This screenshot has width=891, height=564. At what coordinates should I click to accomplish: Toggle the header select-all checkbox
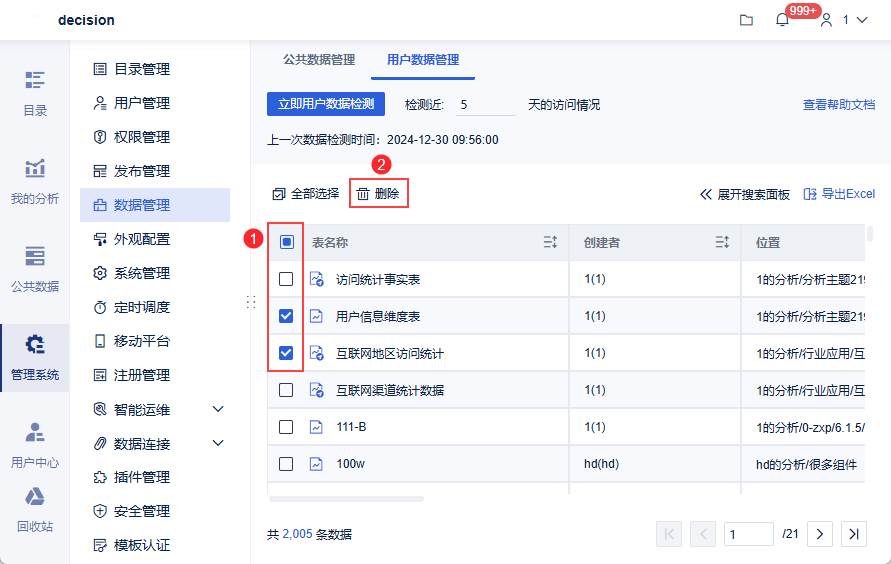(286, 242)
